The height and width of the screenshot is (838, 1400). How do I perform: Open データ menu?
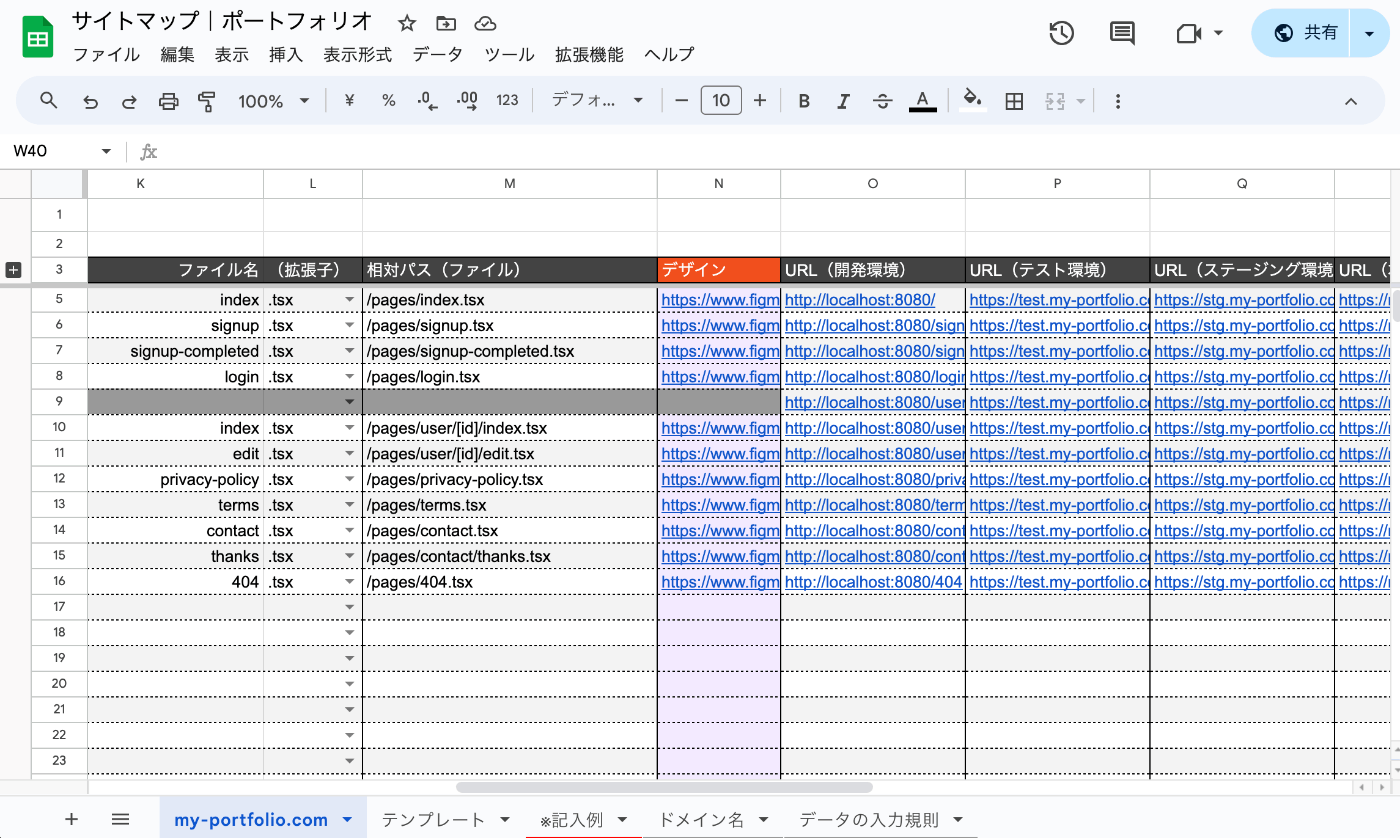[438, 55]
